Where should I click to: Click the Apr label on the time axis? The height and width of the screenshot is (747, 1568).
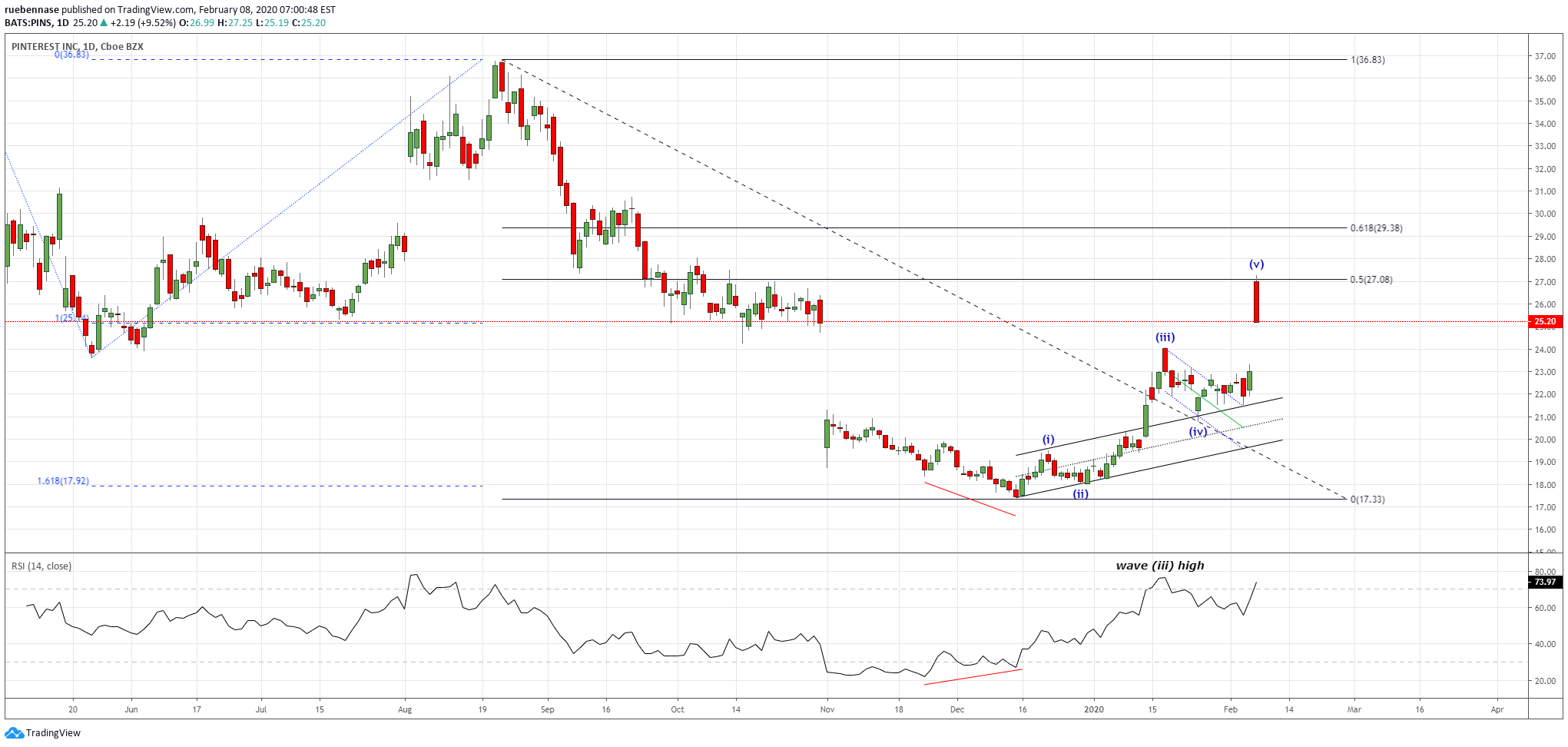pos(1497,709)
